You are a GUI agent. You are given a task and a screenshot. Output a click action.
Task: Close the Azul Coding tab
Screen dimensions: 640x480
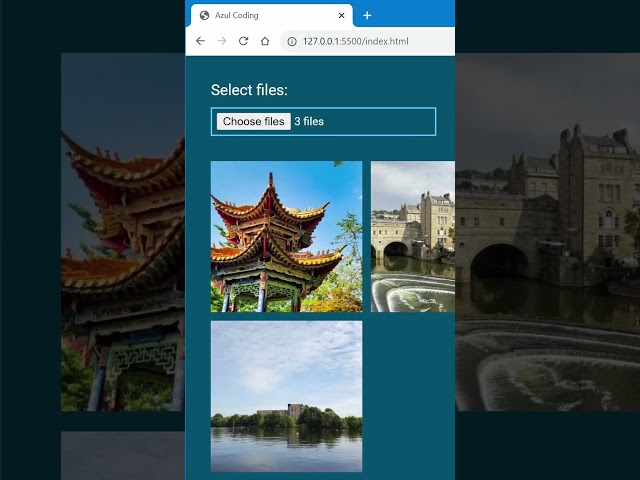pyautogui.click(x=342, y=16)
